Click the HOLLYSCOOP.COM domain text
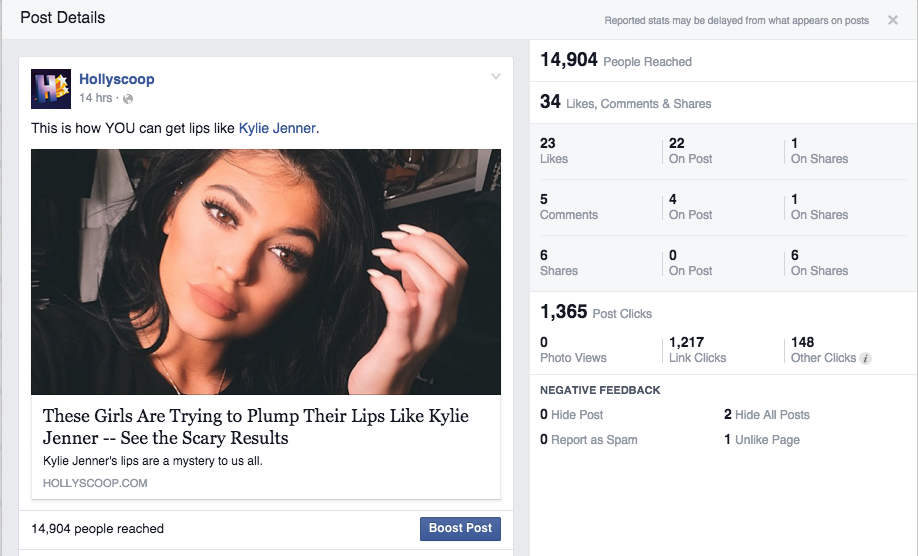918x556 pixels. click(95, 483)
